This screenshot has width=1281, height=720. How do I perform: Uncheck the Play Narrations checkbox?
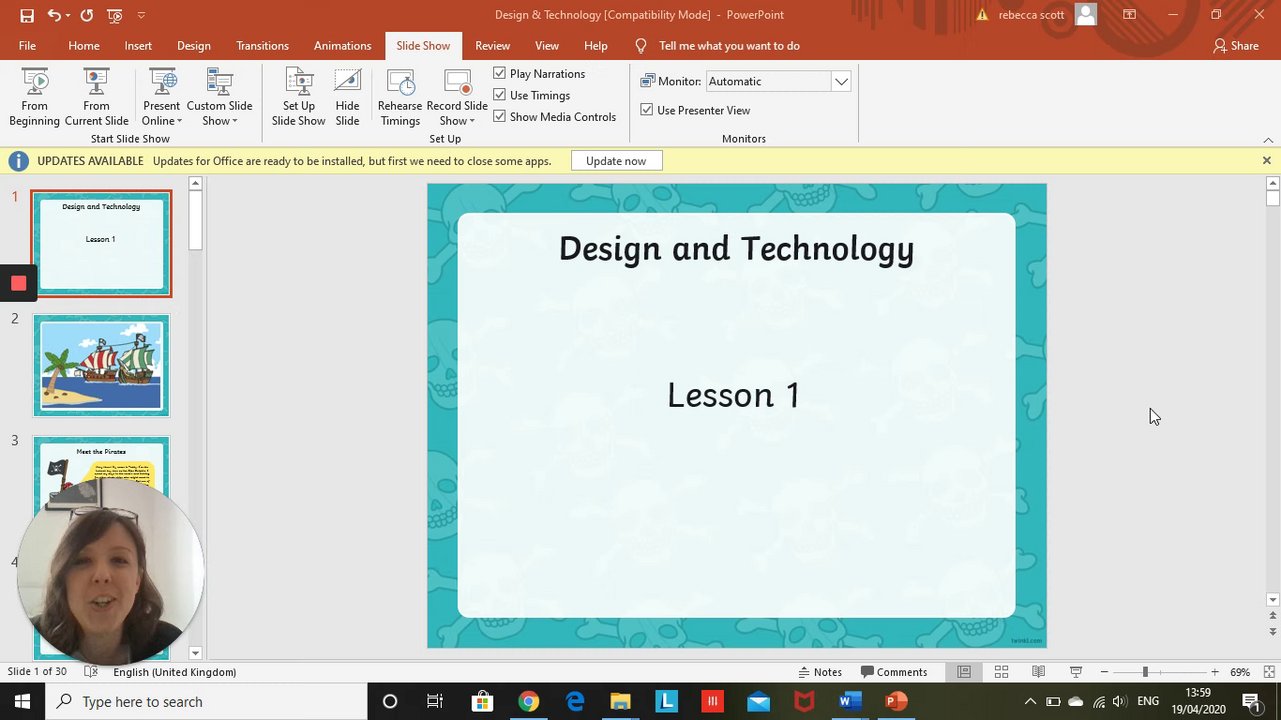coord(500,73)
